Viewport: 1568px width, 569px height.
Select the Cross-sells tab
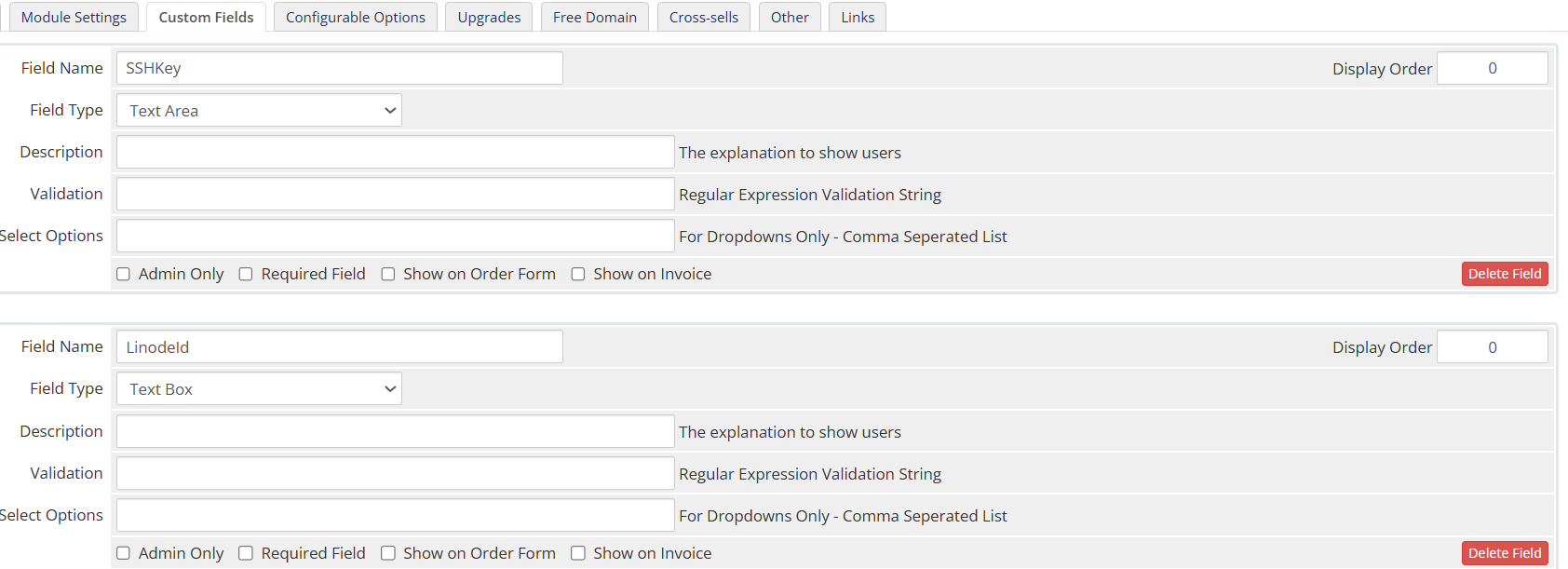[x=704, y=17]
